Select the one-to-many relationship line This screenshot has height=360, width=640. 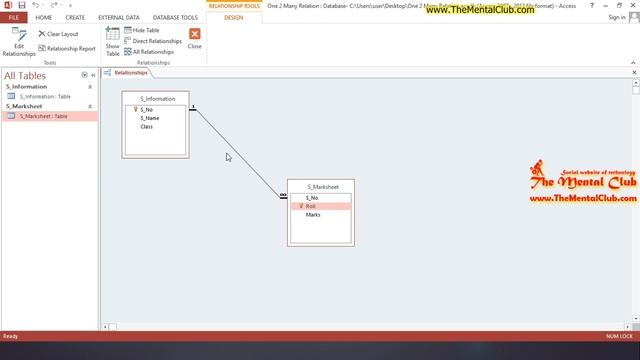click(x=238, y=153)
